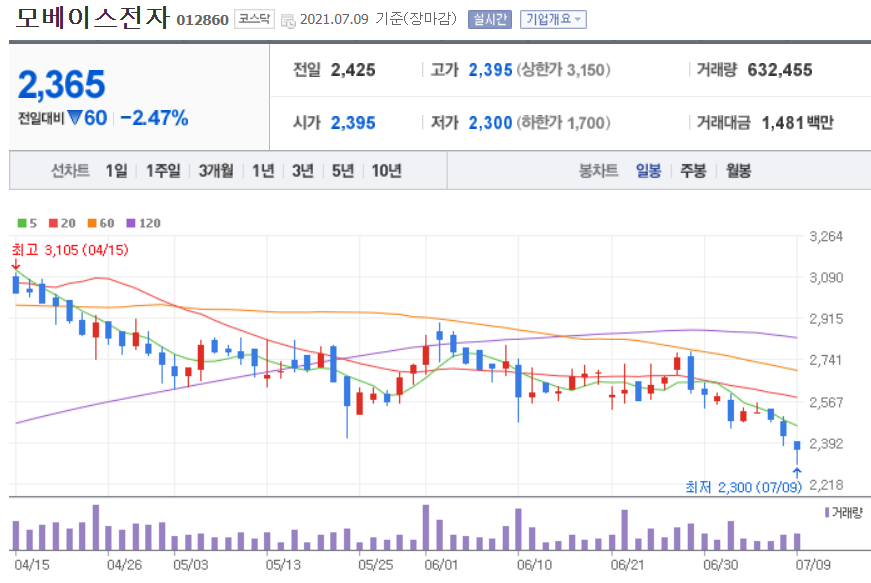
Task: Select the 3년 line chart tab
Action: tap(303, 170)
